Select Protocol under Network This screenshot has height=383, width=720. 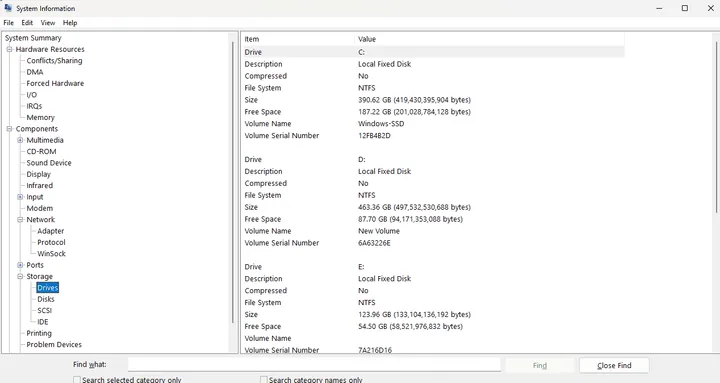[51, 242]
